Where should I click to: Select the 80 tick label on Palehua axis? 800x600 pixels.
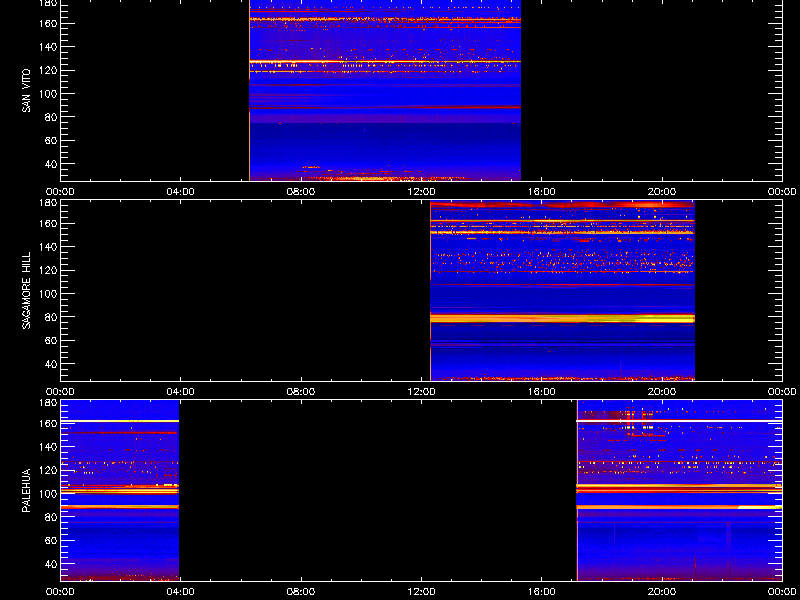coord(52,517)
